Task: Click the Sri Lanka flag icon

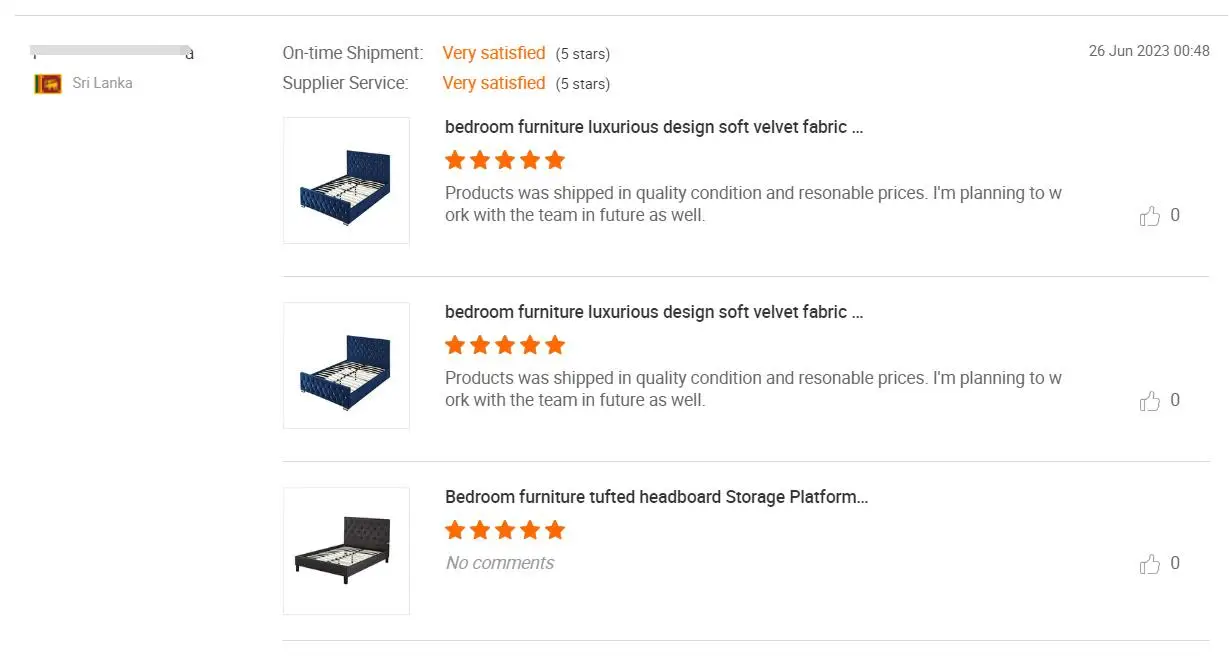Action: [x=48, y=84]
